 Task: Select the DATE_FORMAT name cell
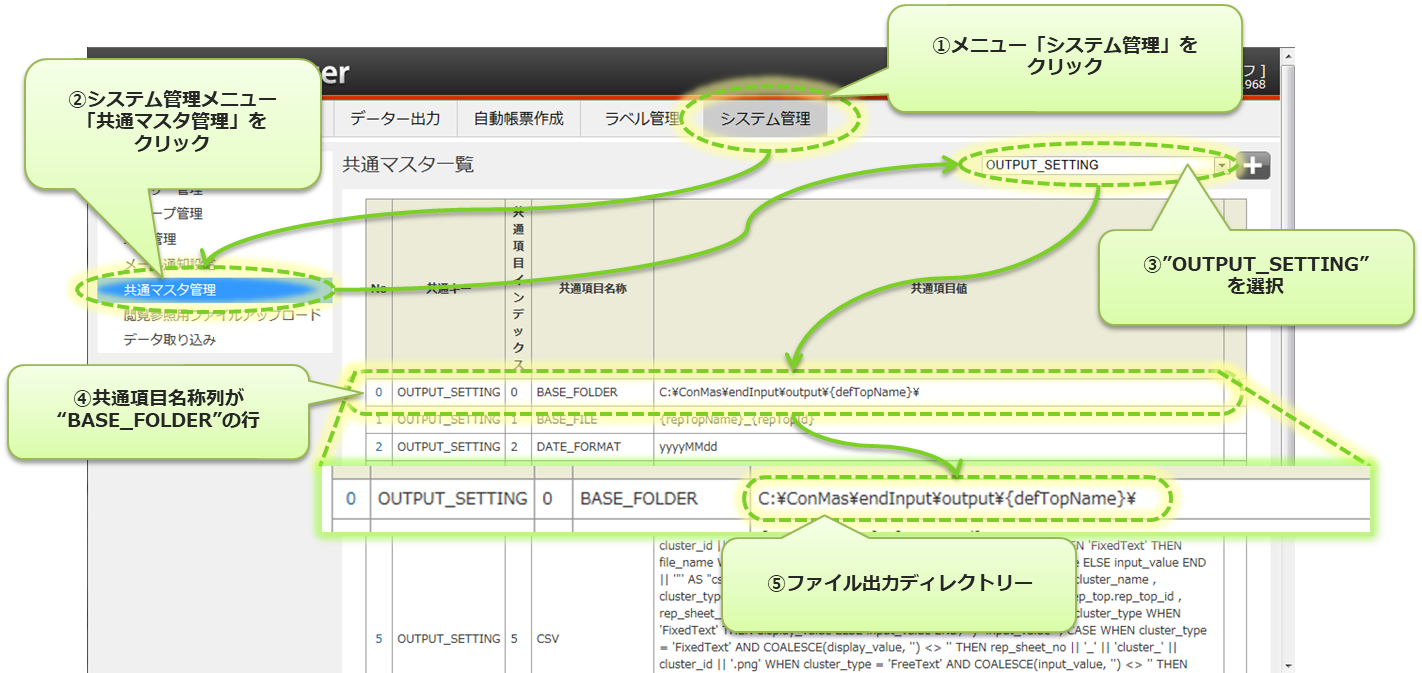(x=578, y=447)
